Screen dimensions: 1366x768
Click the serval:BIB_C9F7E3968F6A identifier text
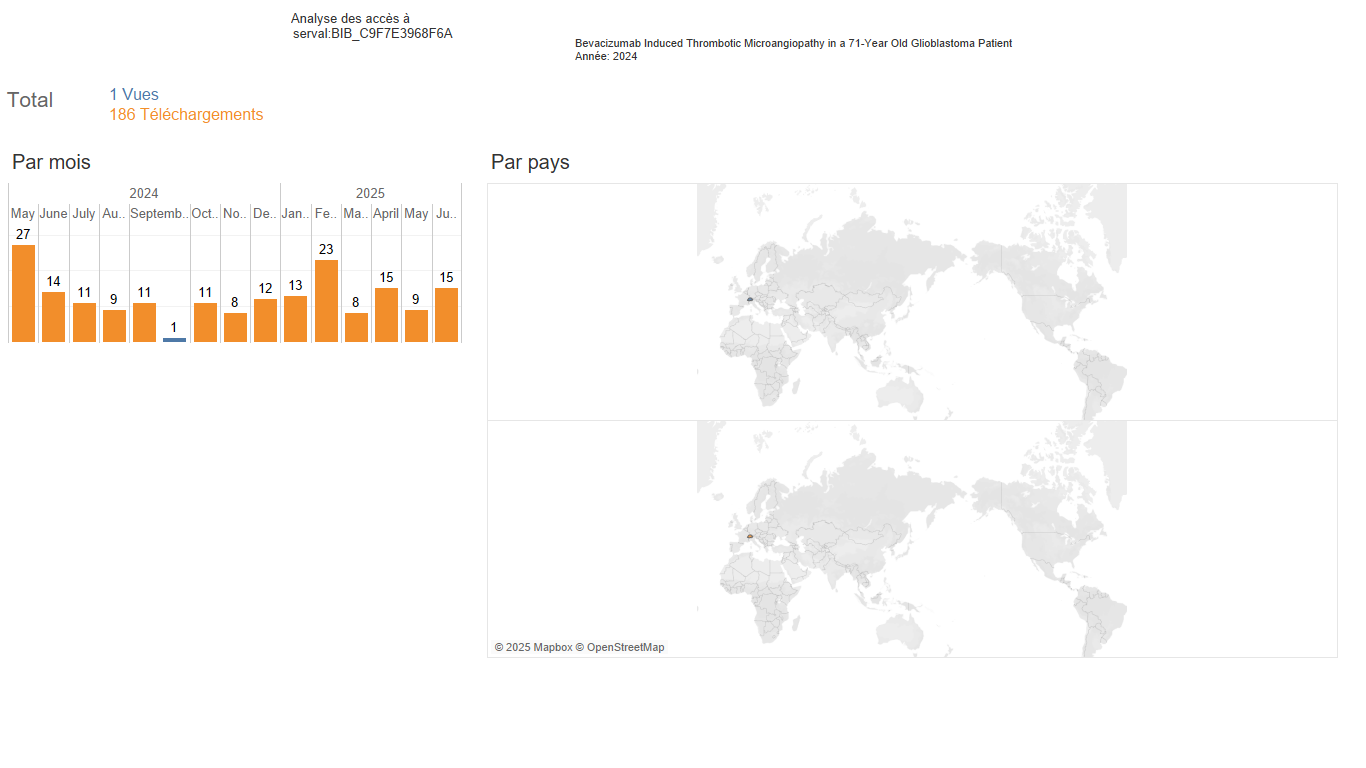[x=373, y=33]
